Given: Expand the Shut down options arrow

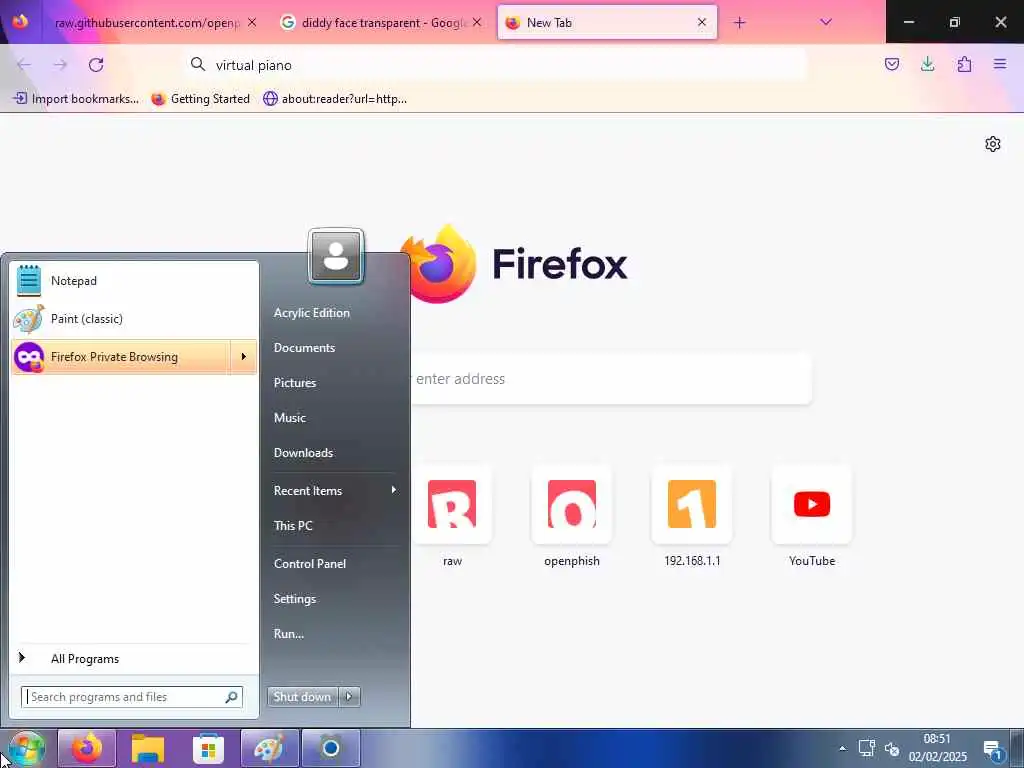Looking at the screenshot, I should coord(349,697).
